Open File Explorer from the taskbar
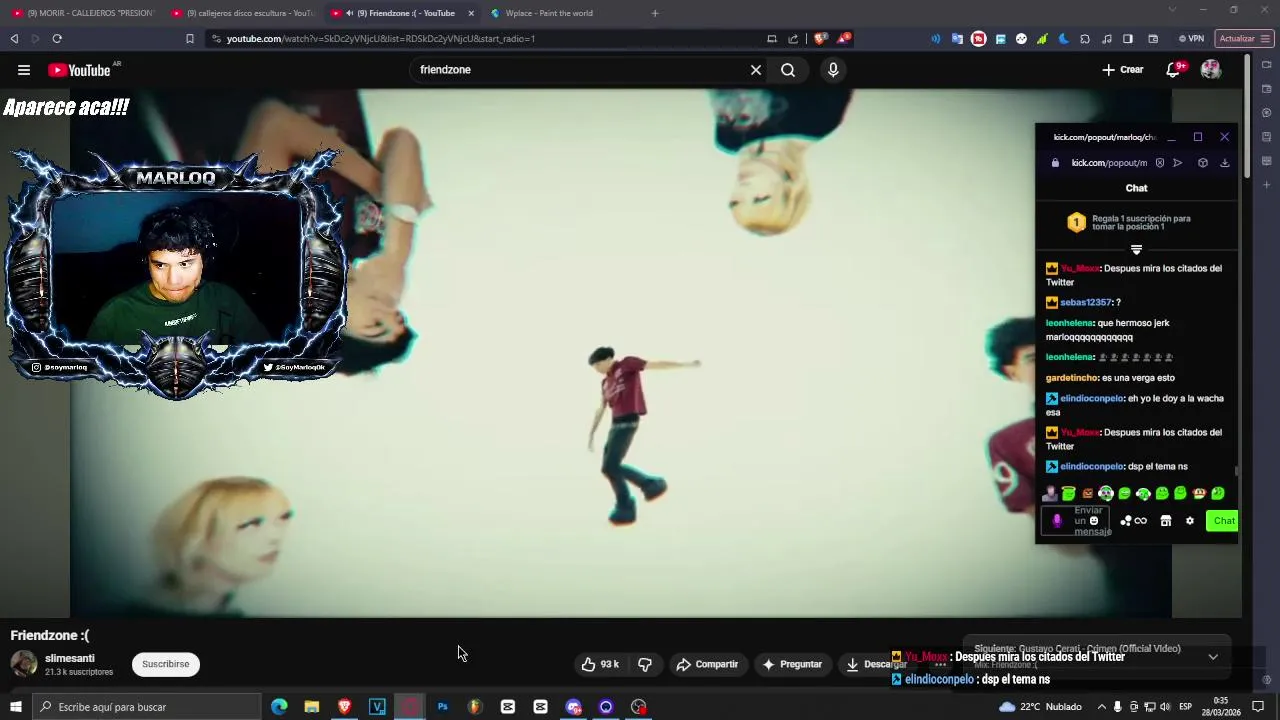The width and height of the screenshot is (1280, 720). tap(312, 707)
